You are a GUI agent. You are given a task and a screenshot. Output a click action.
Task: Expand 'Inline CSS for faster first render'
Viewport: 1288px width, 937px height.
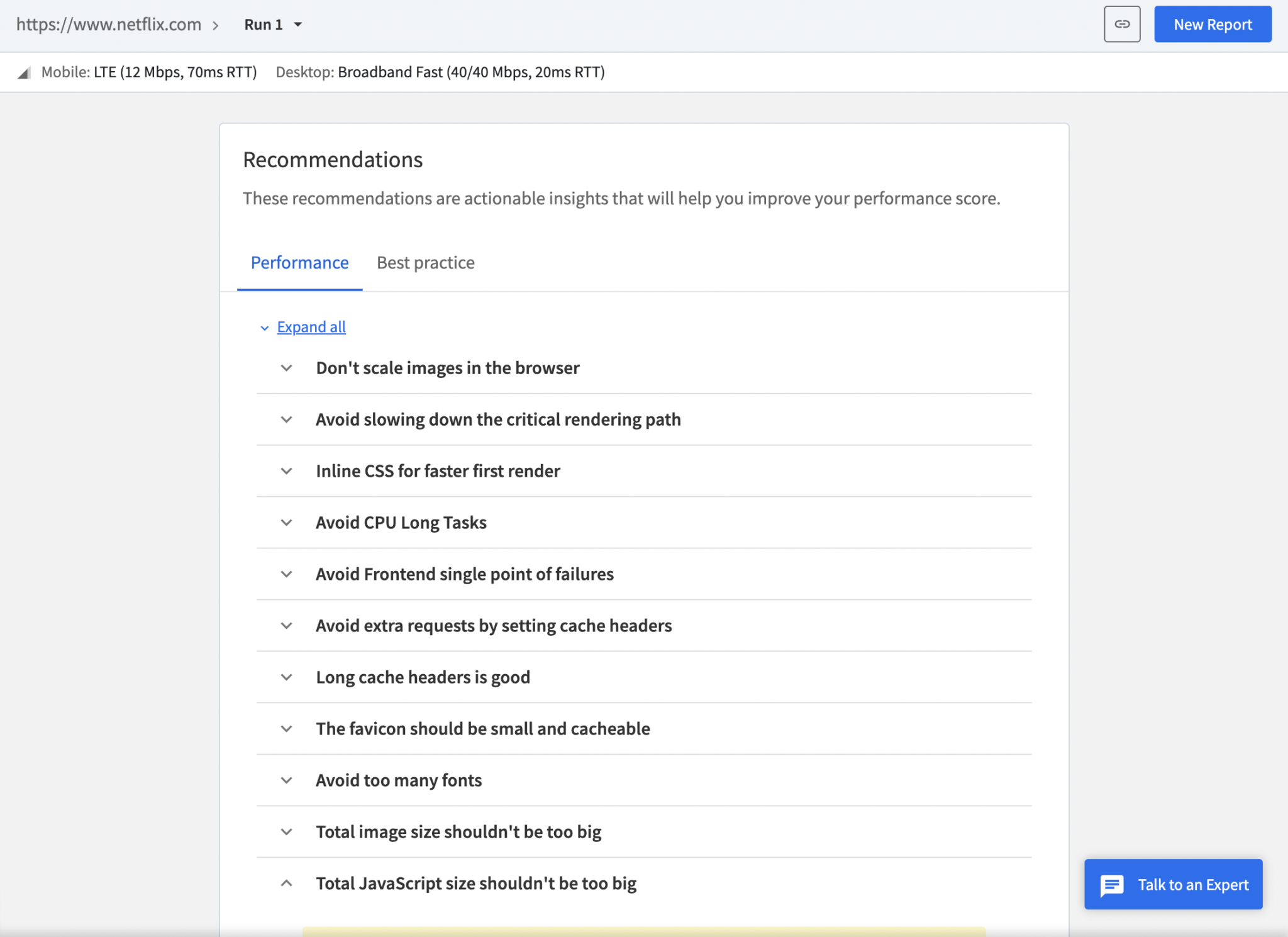click(287, 471)
